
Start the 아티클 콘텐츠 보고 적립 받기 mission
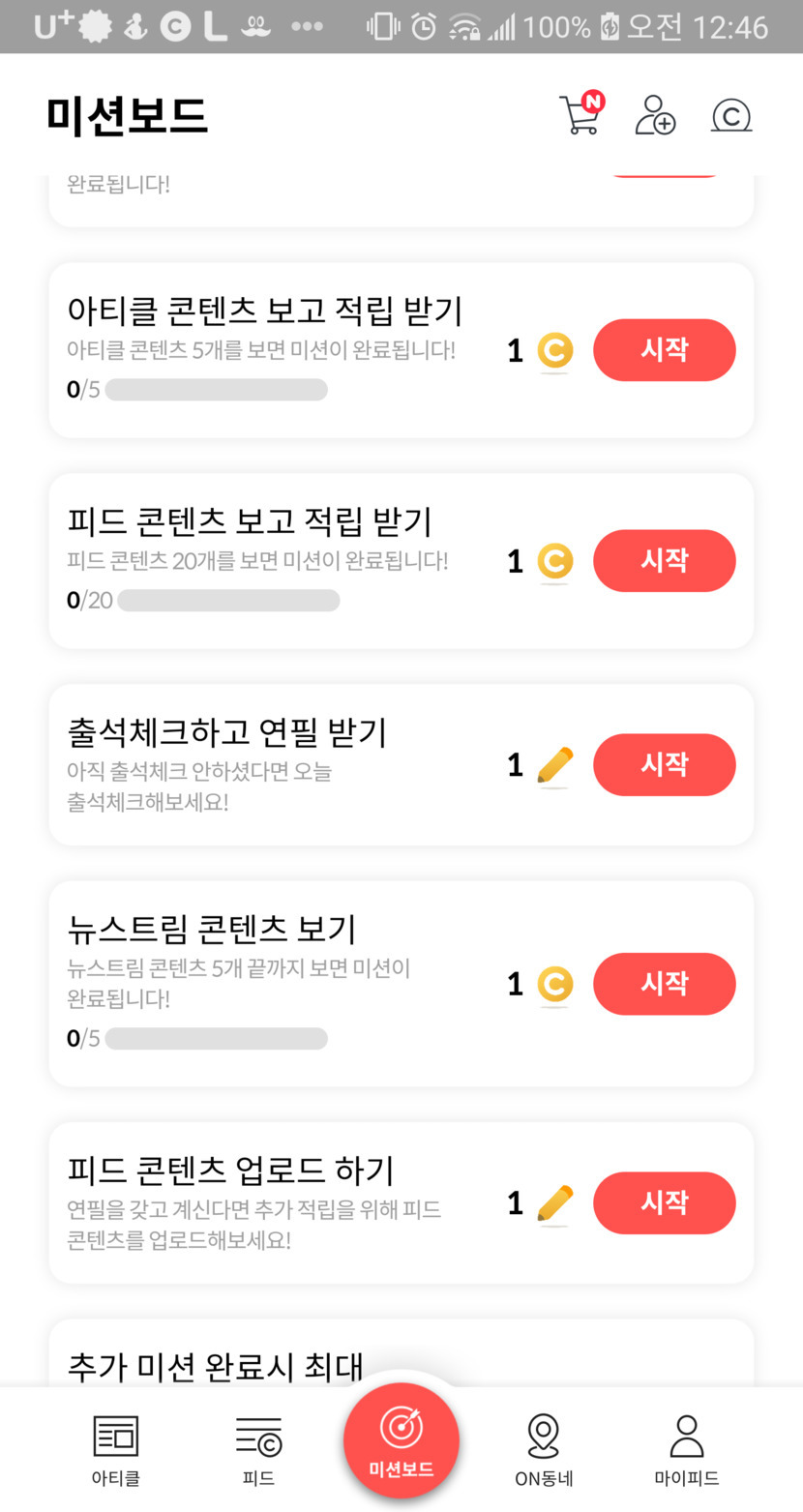[x=664, y=350]
